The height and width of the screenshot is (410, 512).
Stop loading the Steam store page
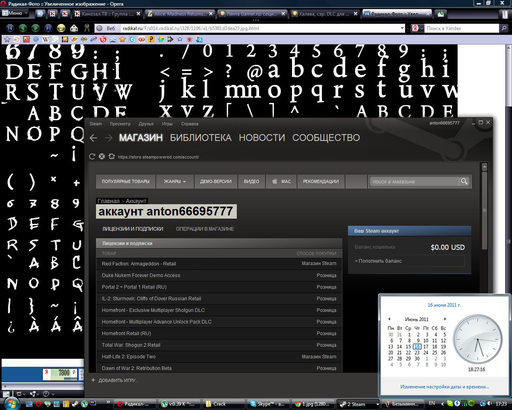pyautogui.click(x=102, y=156)
